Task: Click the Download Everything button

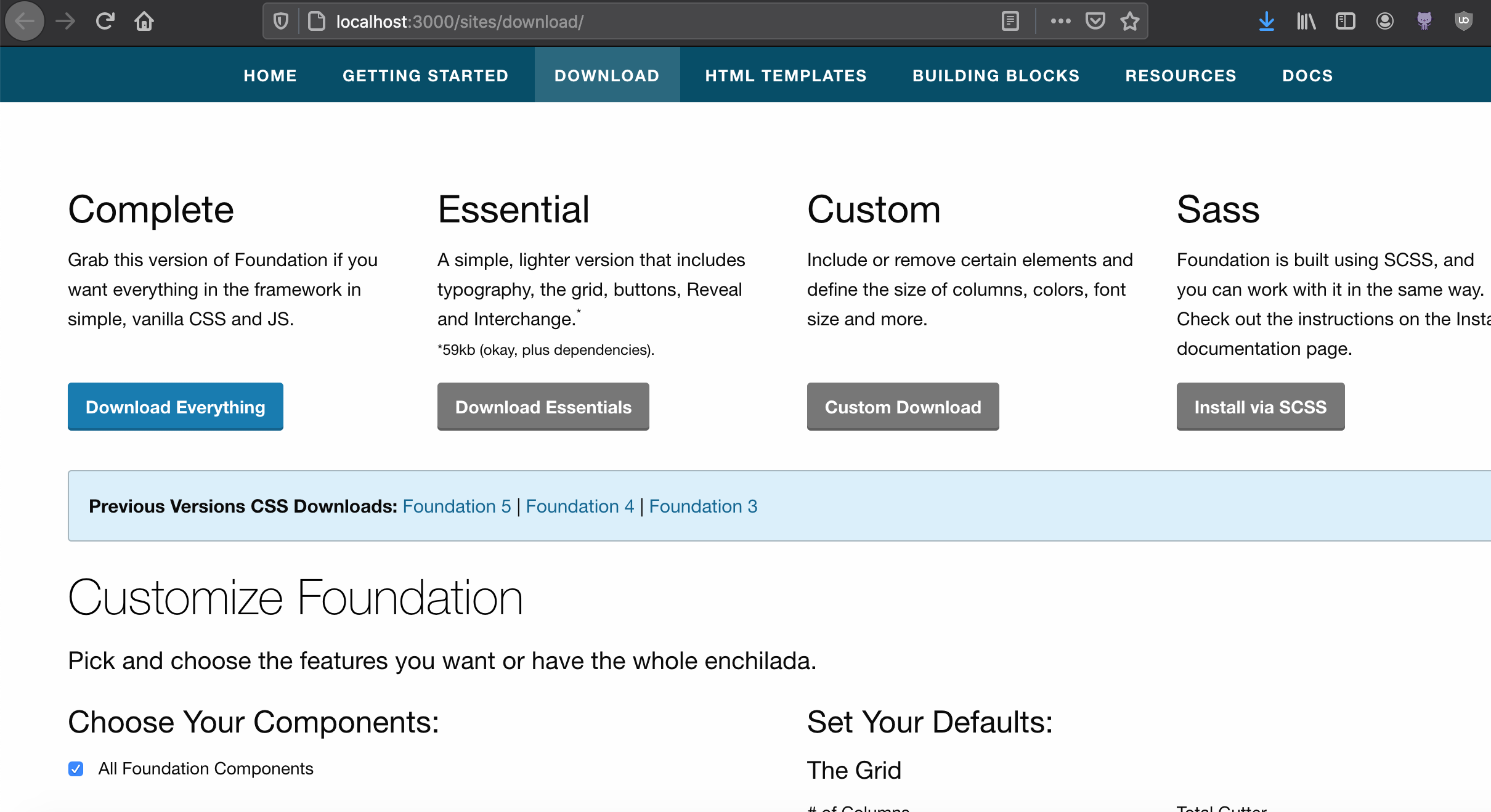Action: (x=175, y=407)
